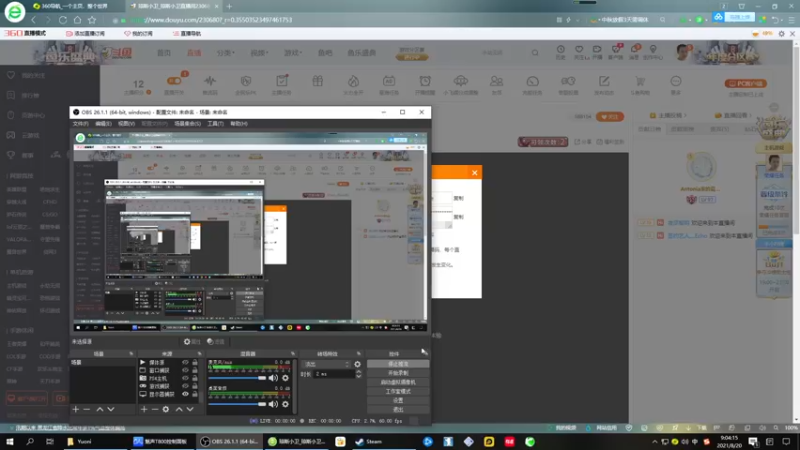800x450 pixels.
Task: Open audio settings gear for 麦克风/Aux
Action: point(285,378)
